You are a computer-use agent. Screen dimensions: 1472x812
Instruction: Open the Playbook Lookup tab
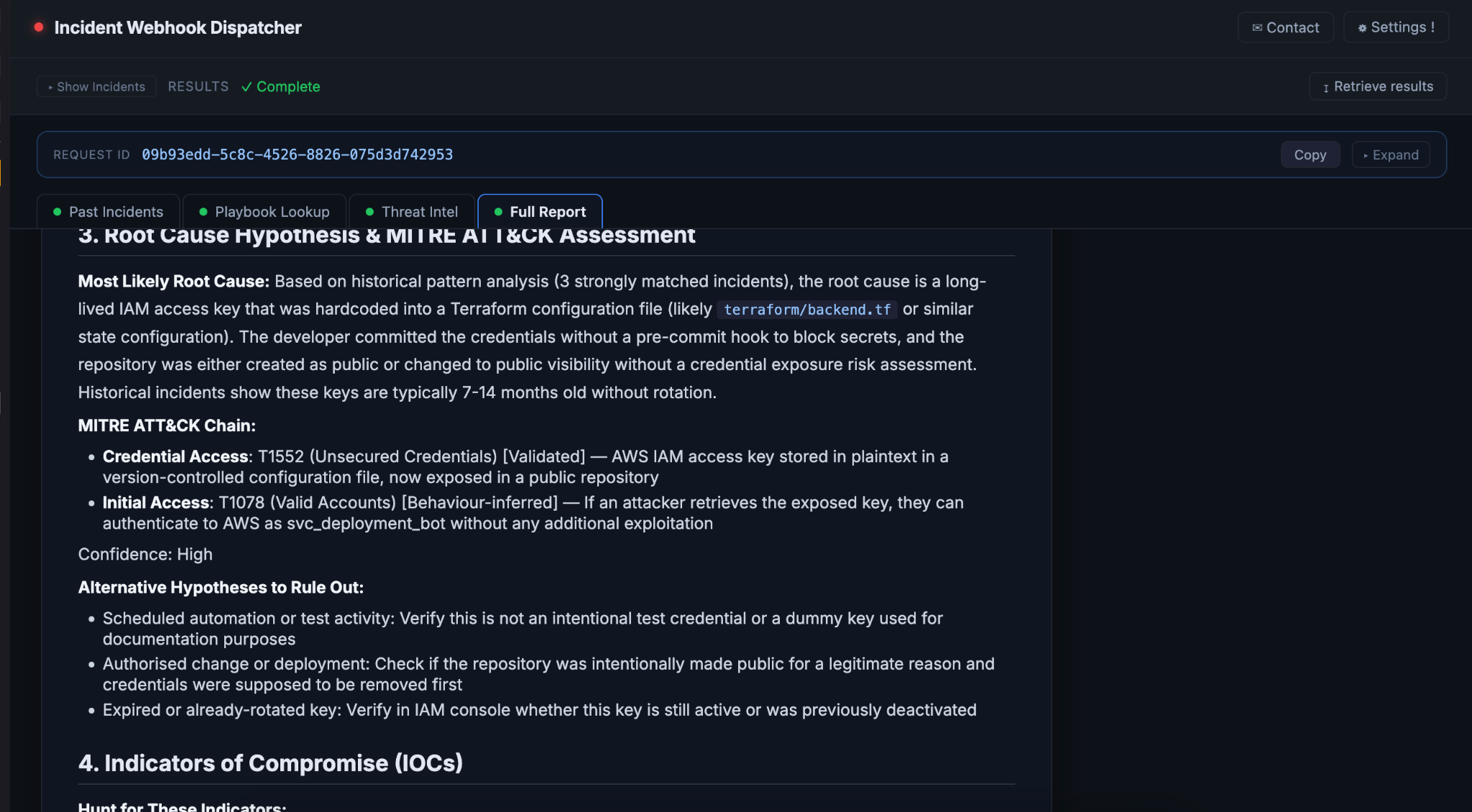[x=264, y=212]
